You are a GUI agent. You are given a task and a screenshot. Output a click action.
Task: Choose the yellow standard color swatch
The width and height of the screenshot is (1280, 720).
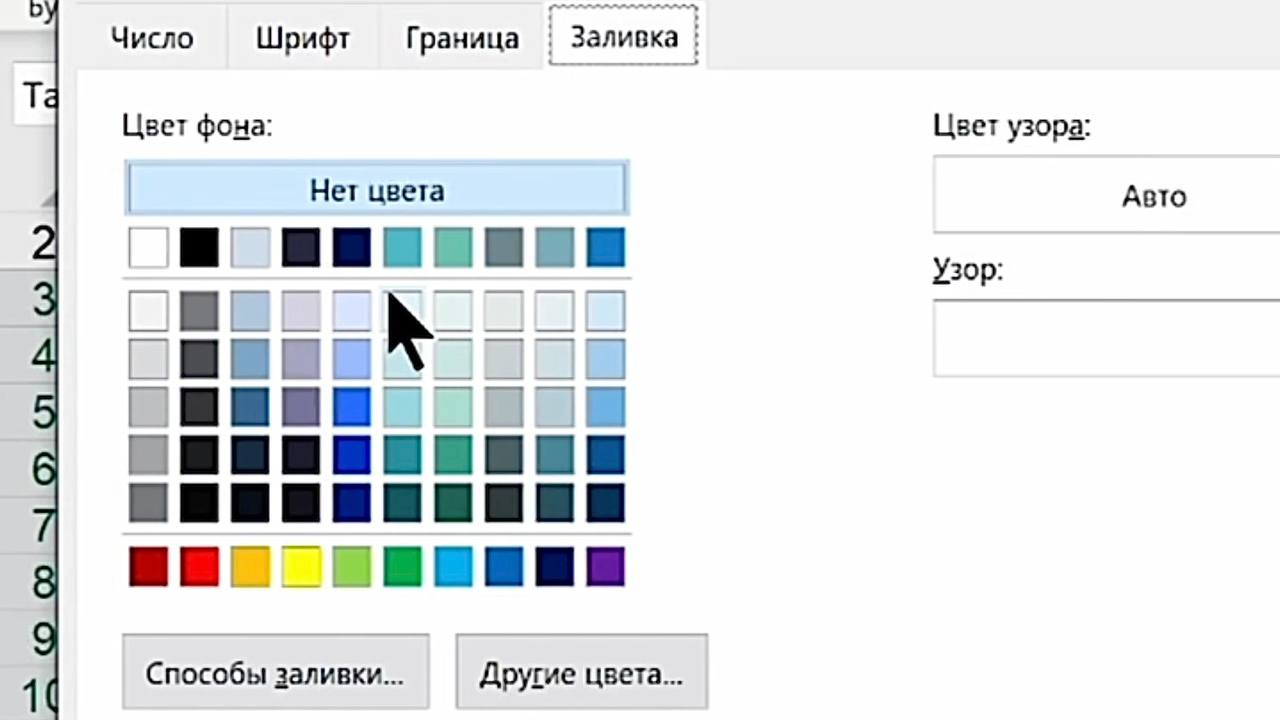pyautogui.click(x=301, y=567)
